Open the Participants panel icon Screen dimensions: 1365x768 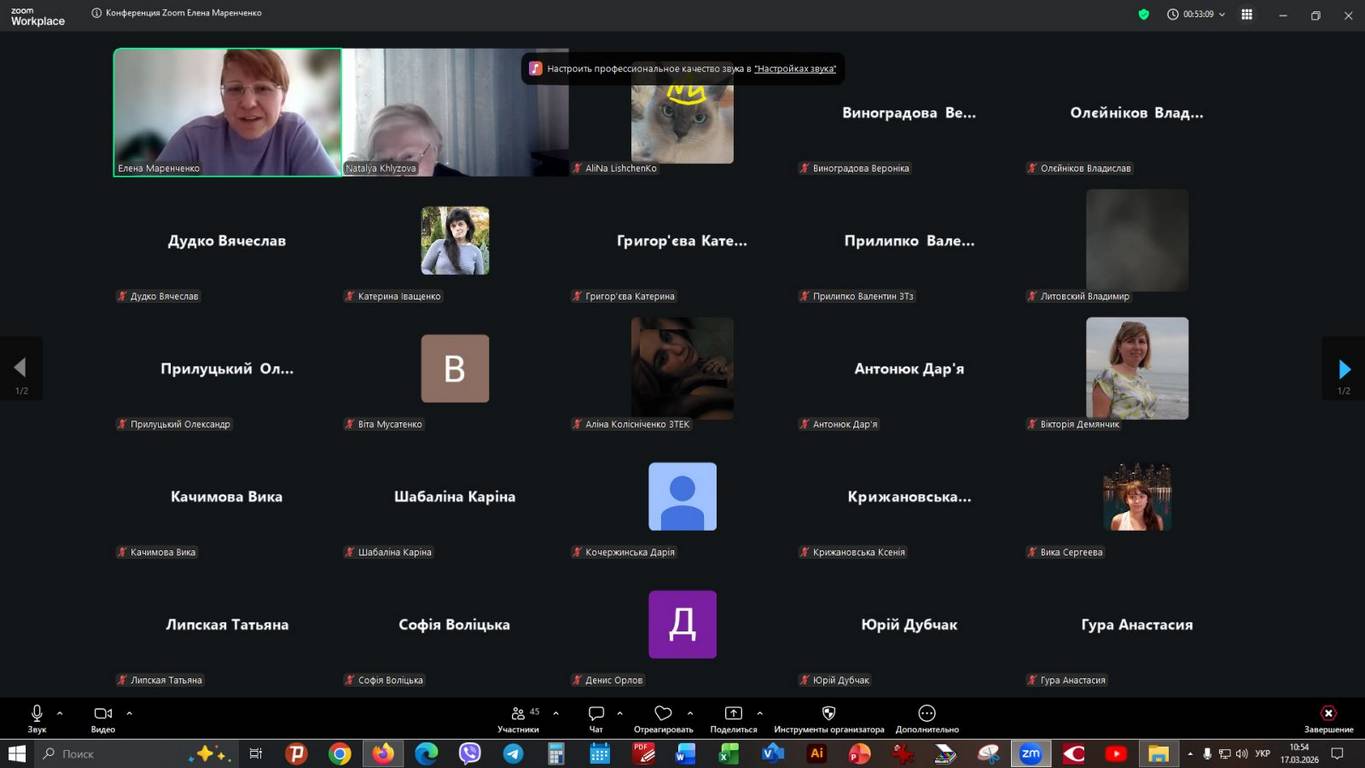(518, 714)
